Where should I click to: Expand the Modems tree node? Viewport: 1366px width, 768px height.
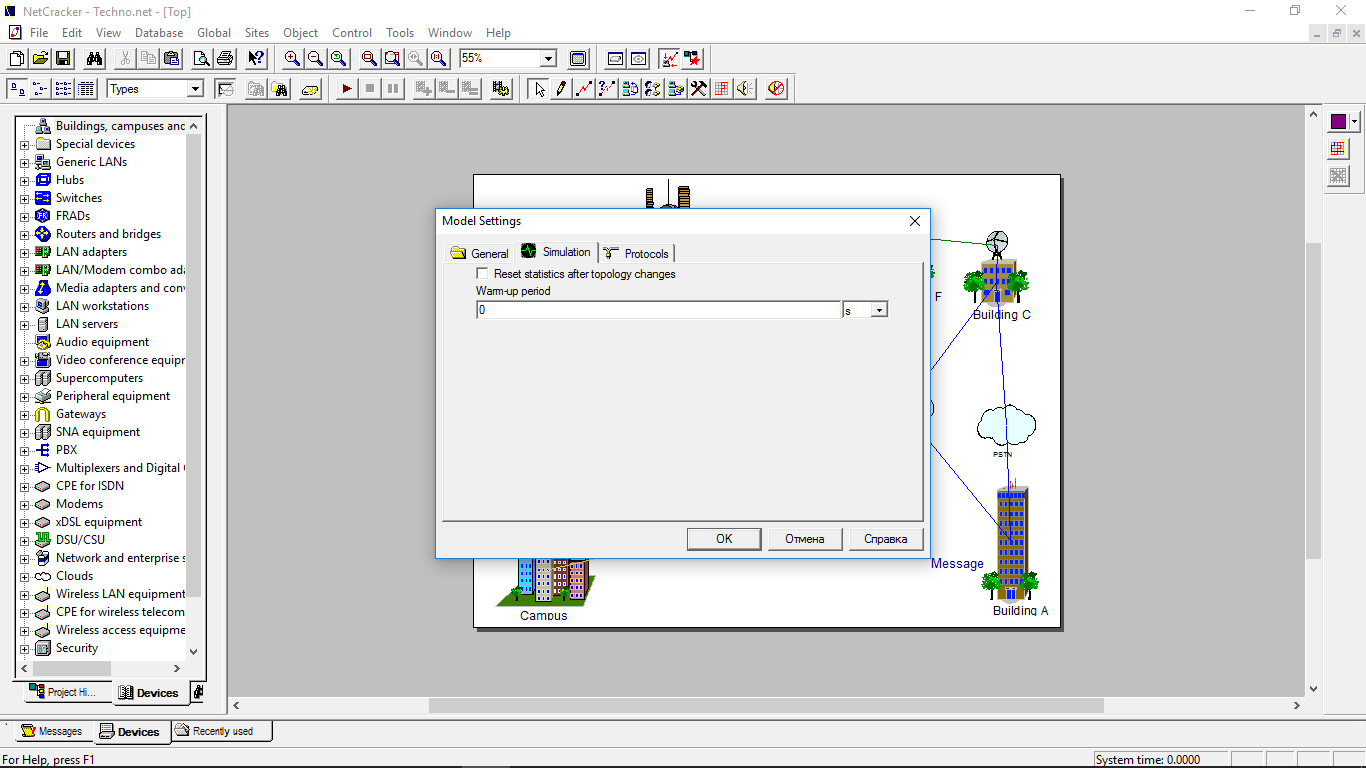25,504
